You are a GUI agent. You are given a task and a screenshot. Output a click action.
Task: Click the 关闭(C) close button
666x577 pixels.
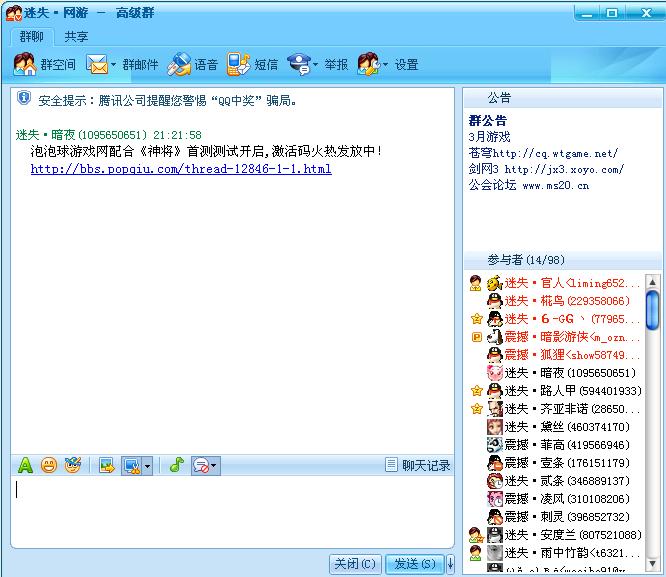[355, 564]
